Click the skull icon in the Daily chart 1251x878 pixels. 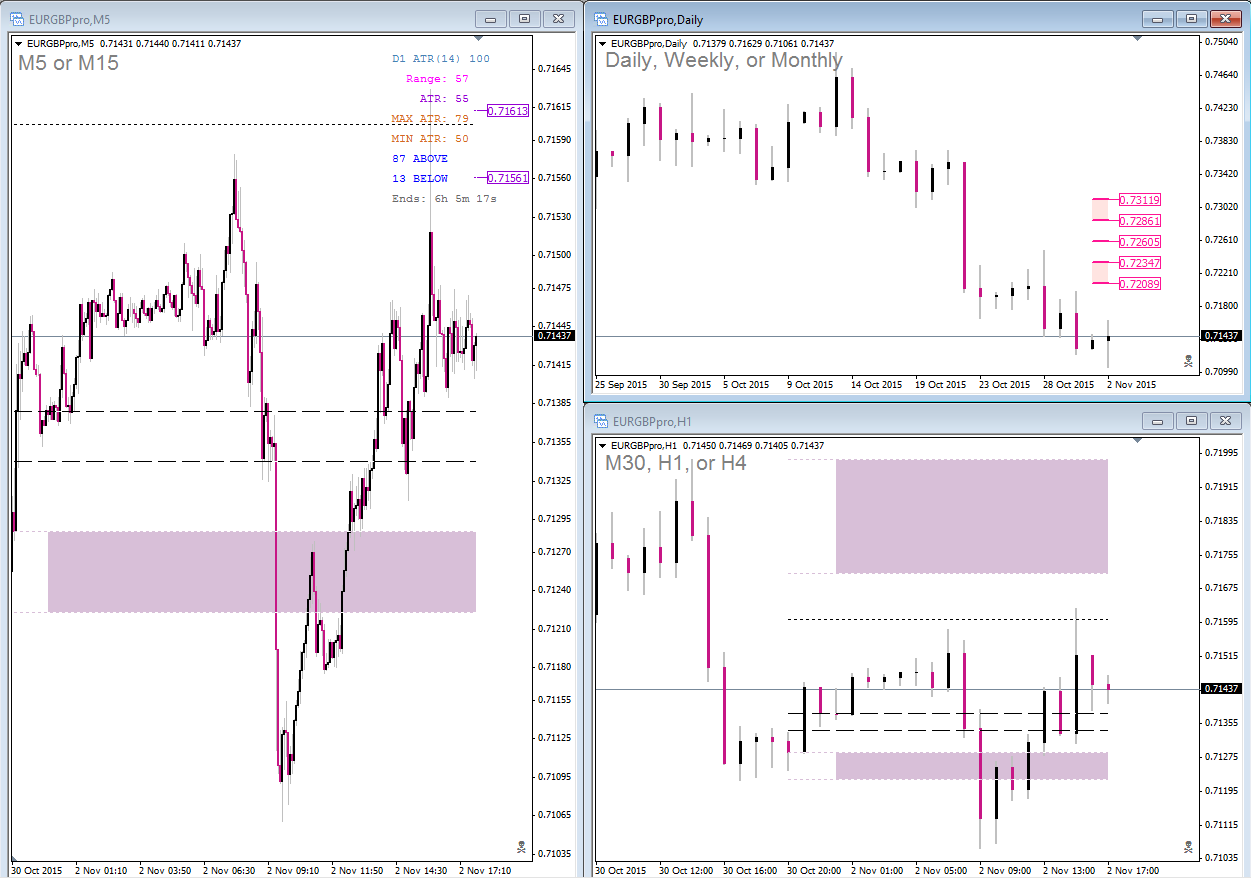(1188, 361)
